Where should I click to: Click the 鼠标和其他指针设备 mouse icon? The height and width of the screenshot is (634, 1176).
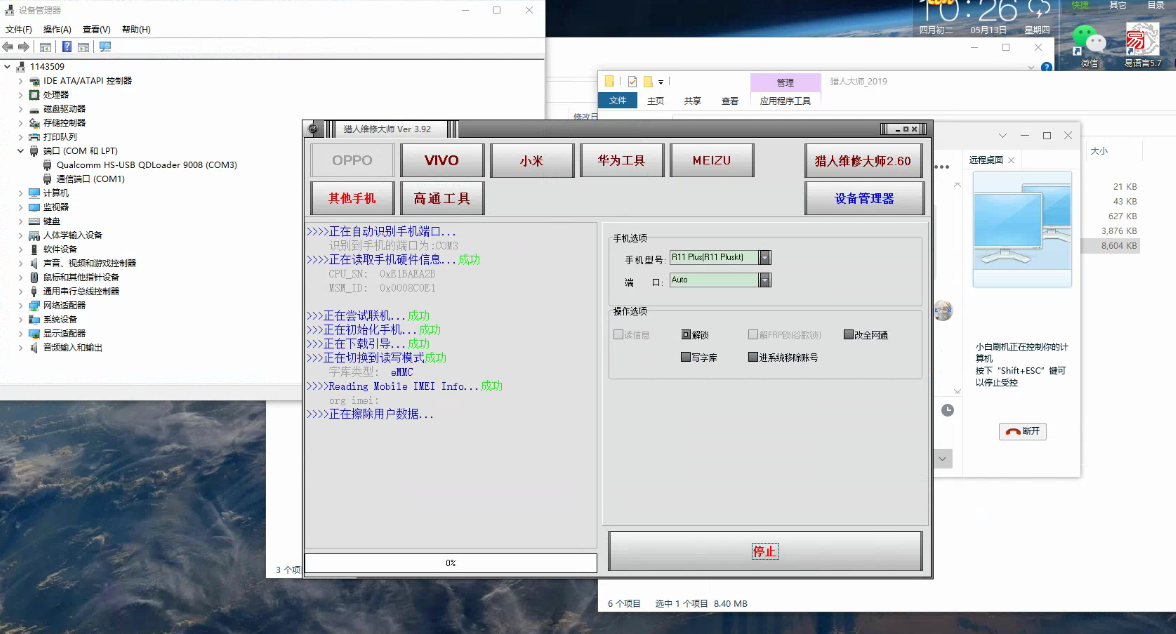point(34,278)
